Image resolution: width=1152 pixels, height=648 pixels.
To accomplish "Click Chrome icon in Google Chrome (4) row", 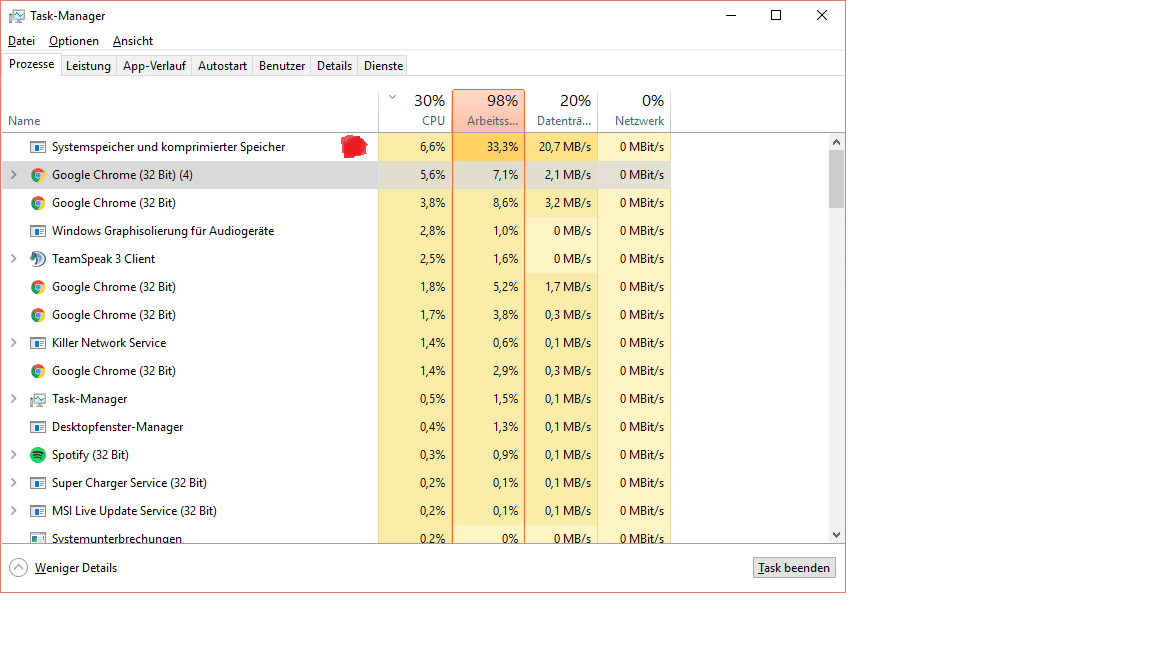I will pos(37,175).
